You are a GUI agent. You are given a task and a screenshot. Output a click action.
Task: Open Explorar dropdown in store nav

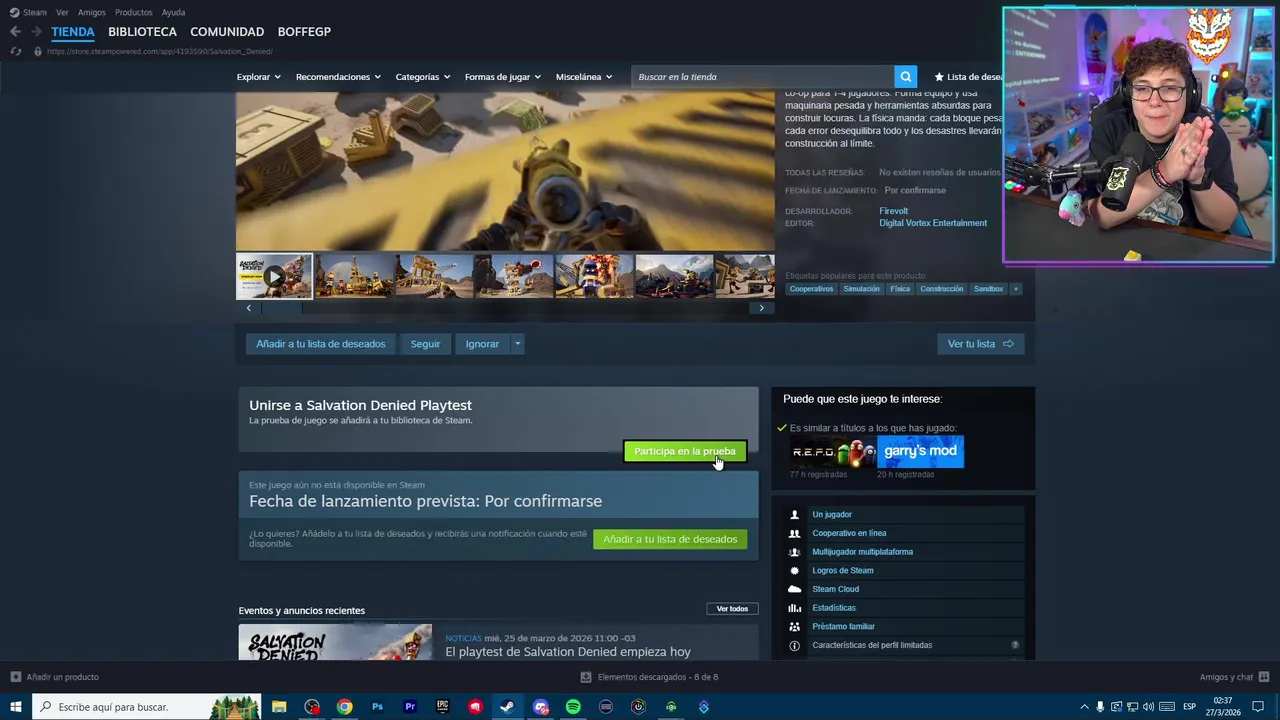point(258,77)
